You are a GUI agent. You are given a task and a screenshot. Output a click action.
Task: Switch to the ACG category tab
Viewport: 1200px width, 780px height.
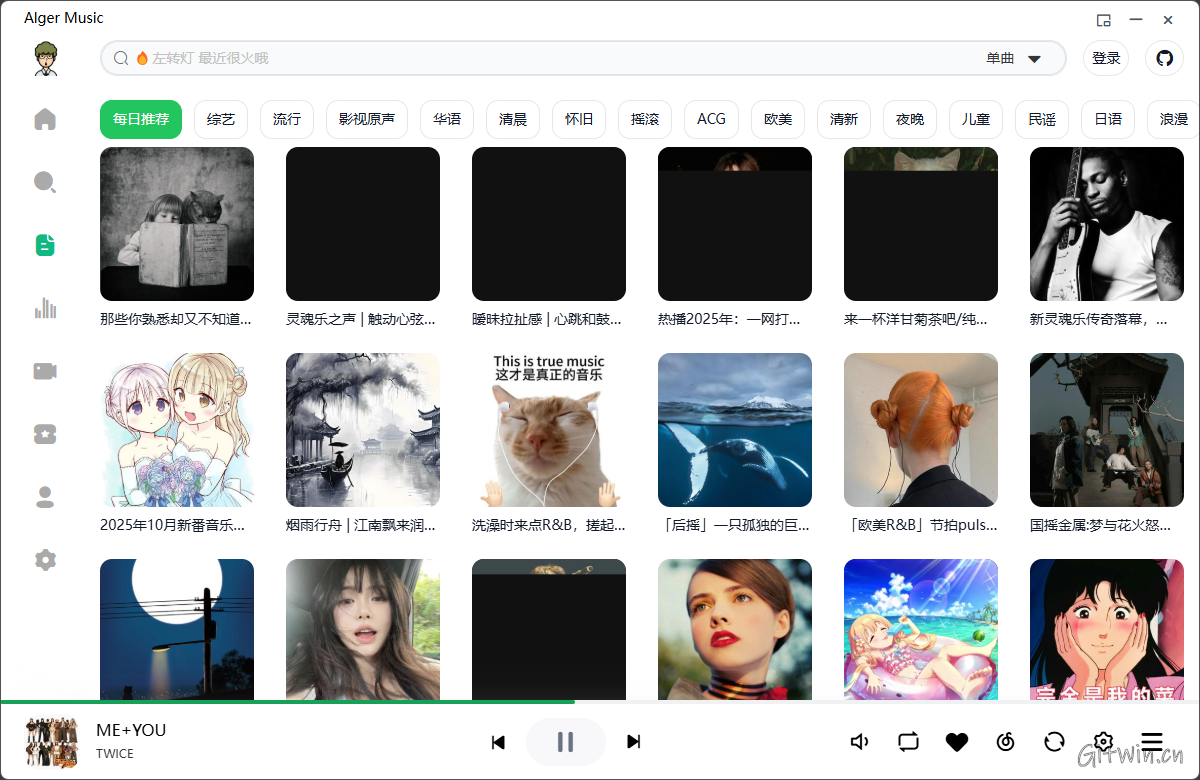tap(711, 119)
